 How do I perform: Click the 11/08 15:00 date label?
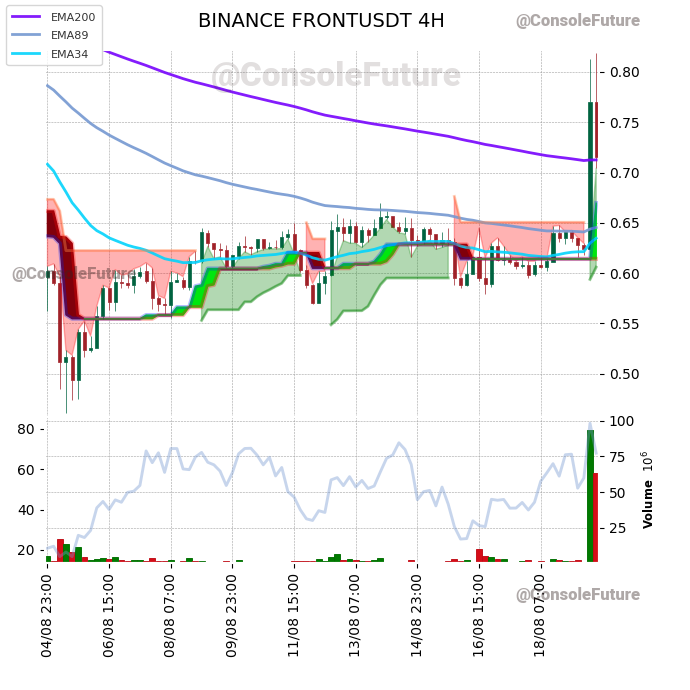[x=294, y=616]
